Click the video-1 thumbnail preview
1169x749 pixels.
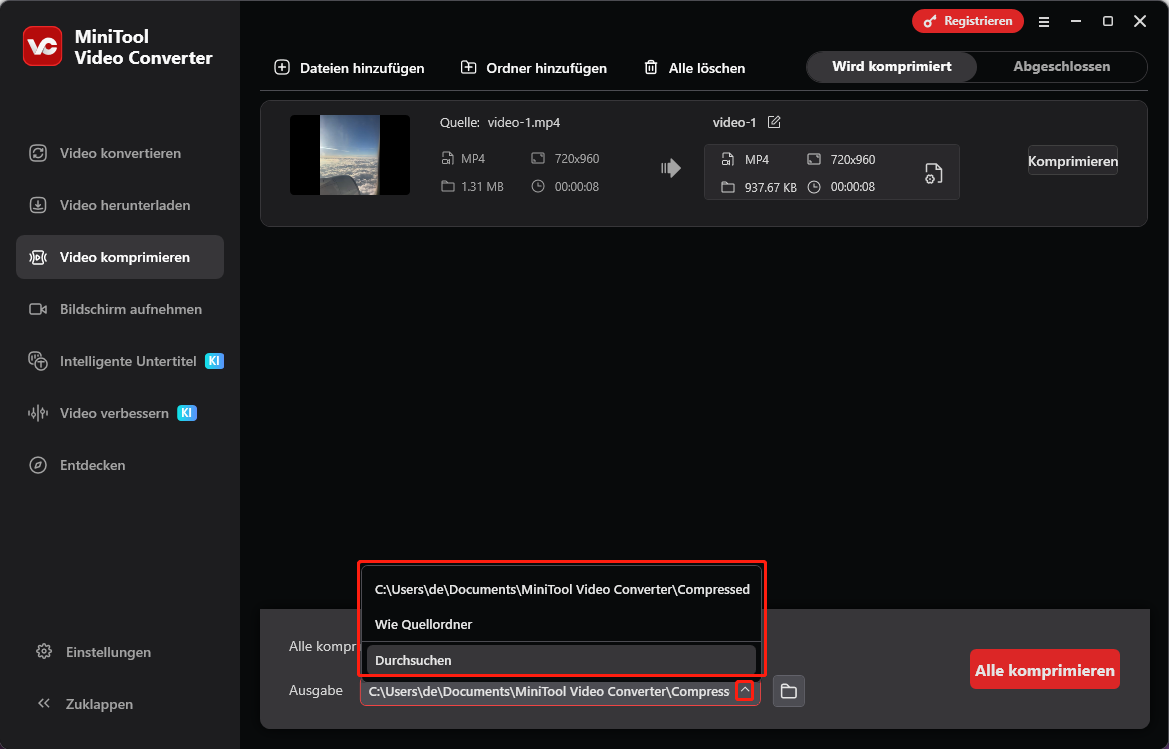coord(350,155)
